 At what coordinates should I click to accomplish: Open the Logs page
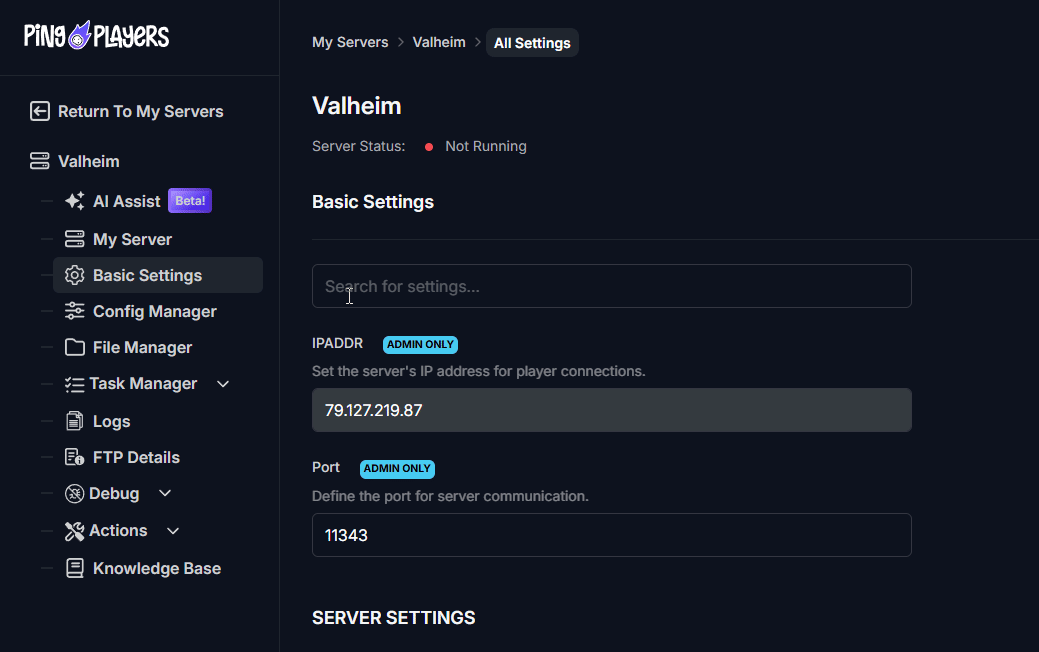click(111, 421)
